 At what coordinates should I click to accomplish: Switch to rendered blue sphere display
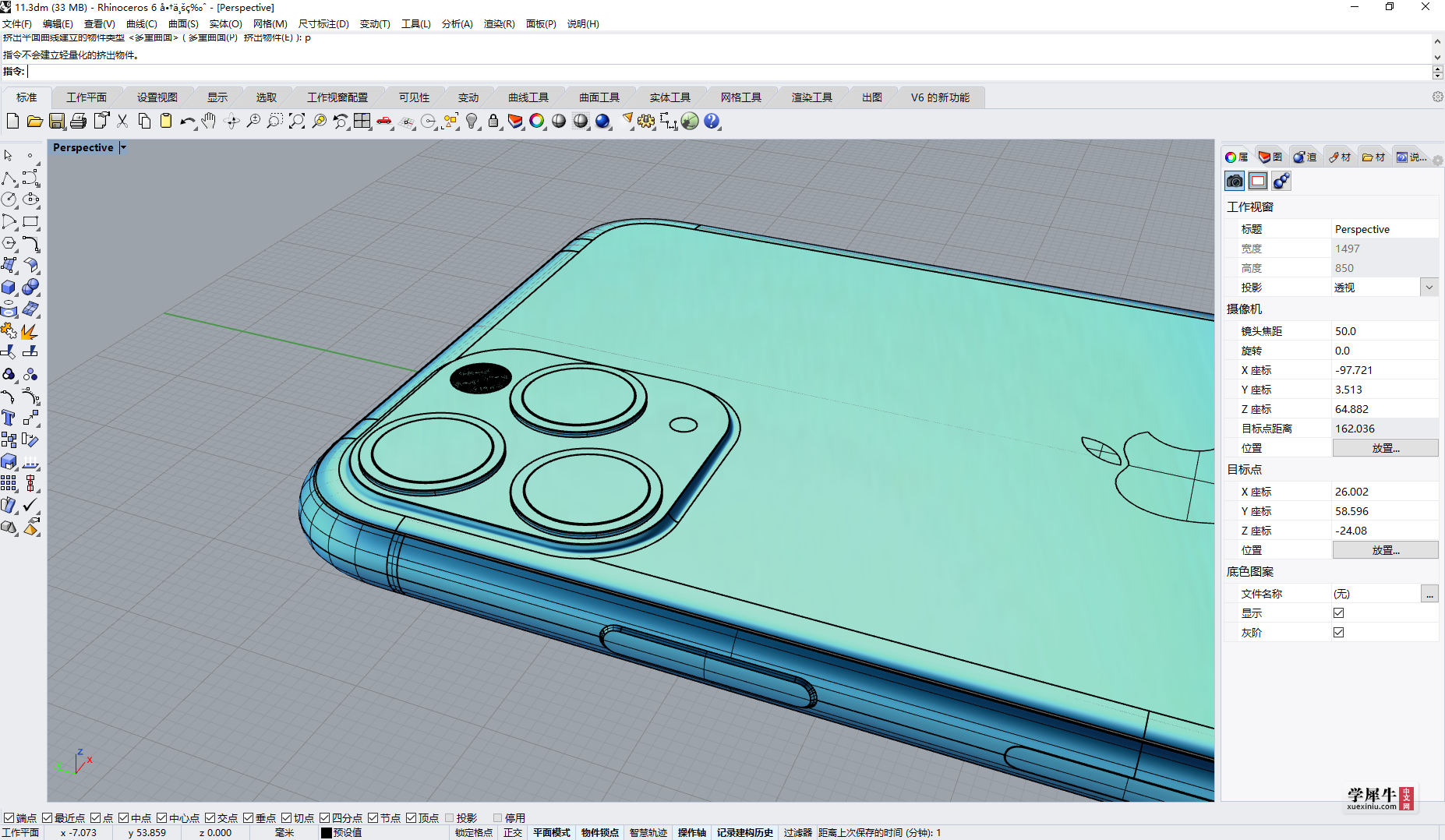pyautogui.click(x=602, y=121)
